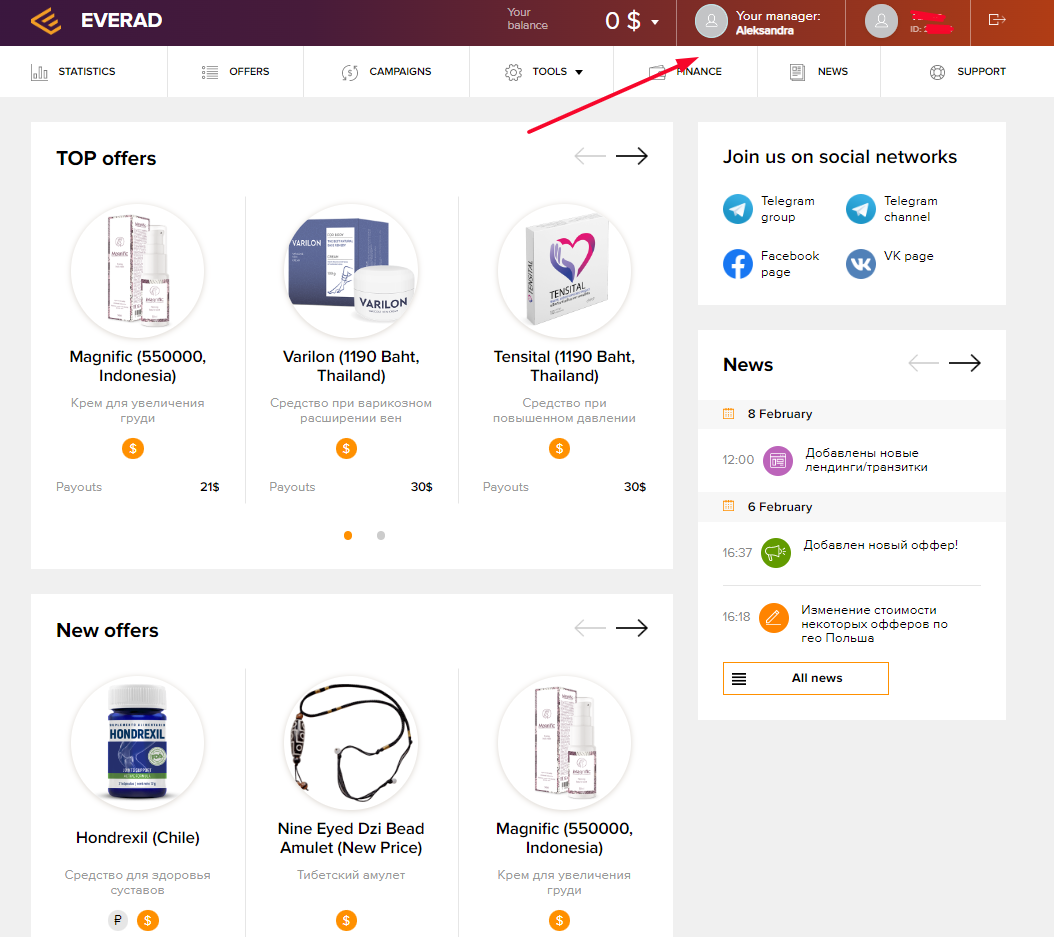Screen dimensions: 1054x937
Task: Click the 0 $ balance amount
Action: point(622,21)
